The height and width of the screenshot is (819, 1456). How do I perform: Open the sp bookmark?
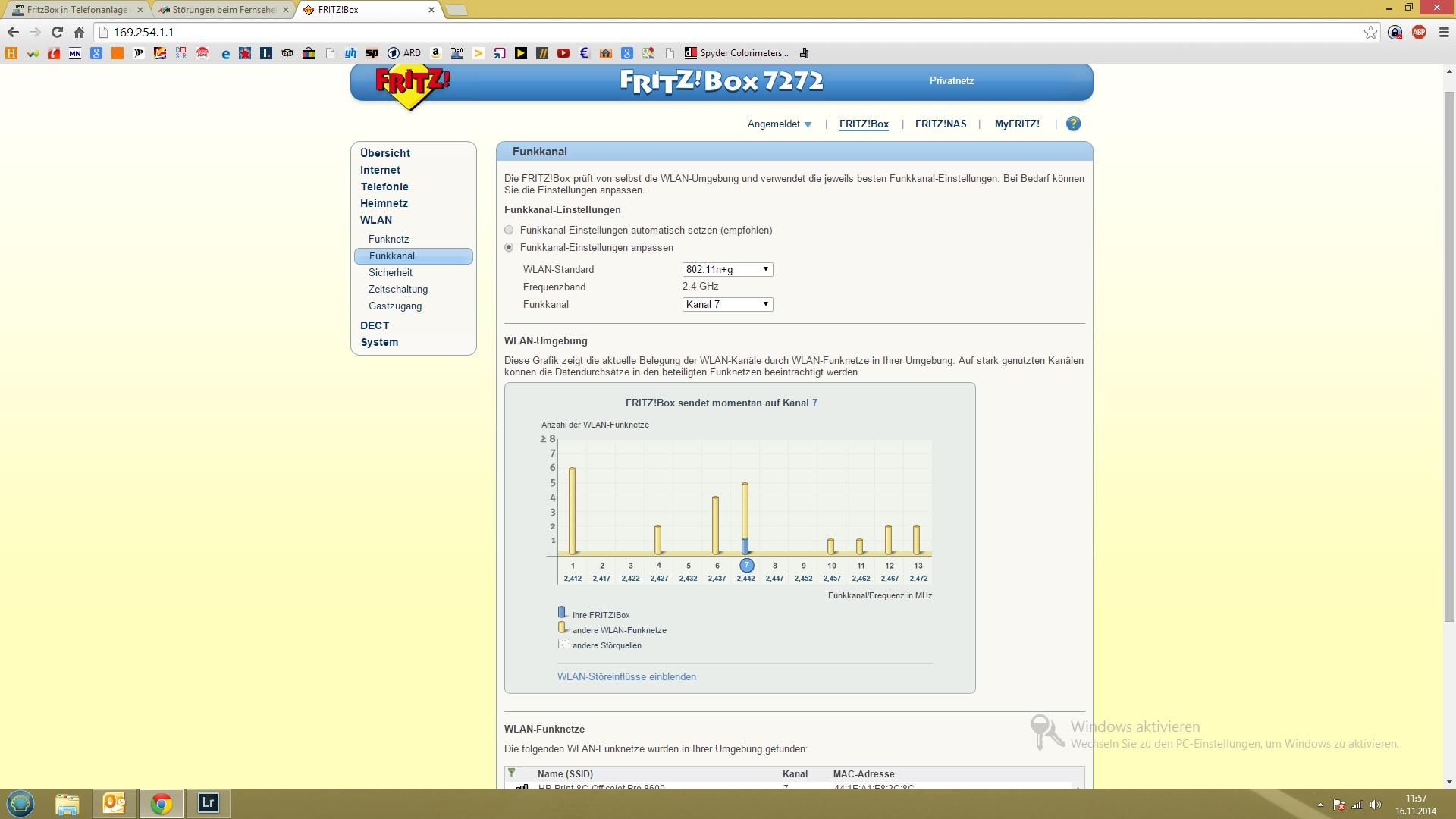click(x=372, y=53)
